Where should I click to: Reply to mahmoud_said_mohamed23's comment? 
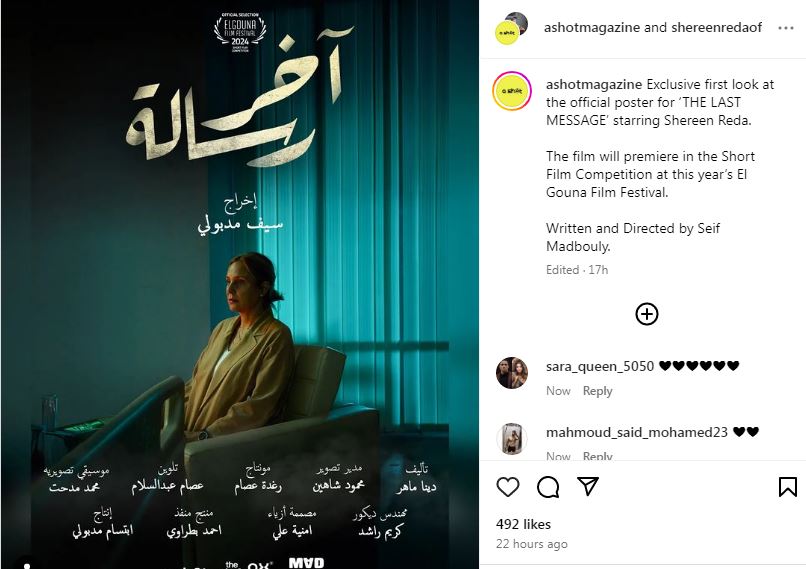click(597, 455)
